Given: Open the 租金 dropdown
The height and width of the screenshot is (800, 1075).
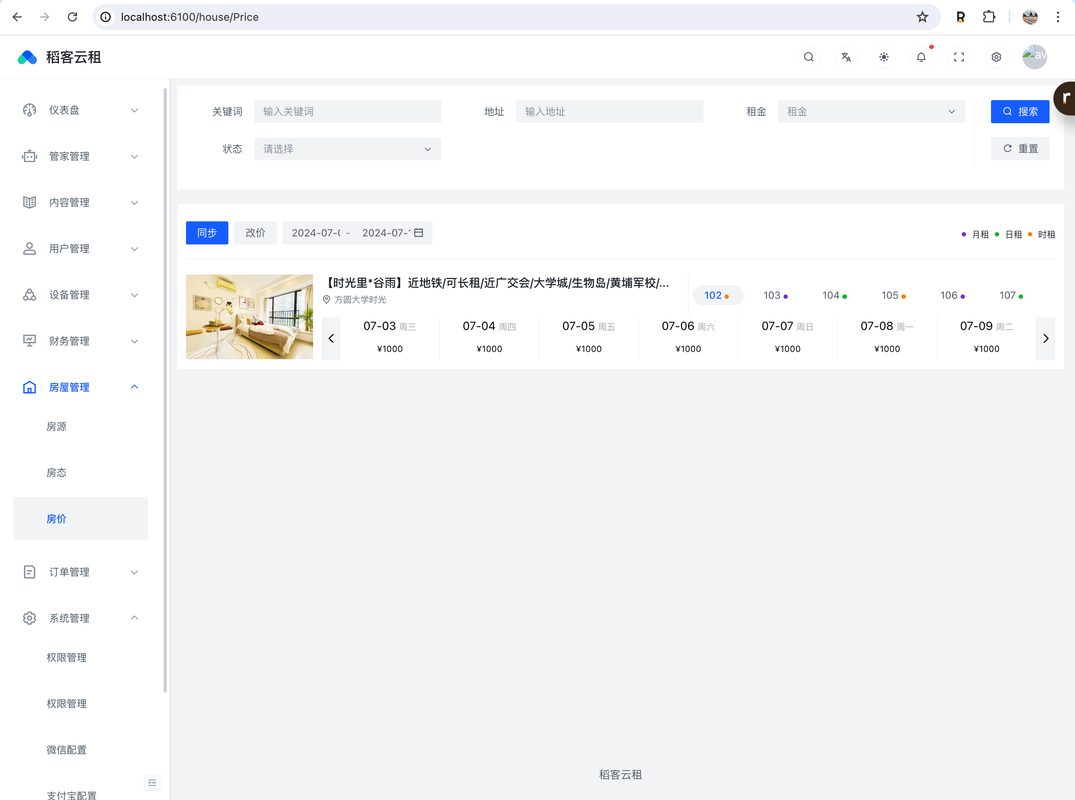Looking at the screenshot, I should pos(871,112).
